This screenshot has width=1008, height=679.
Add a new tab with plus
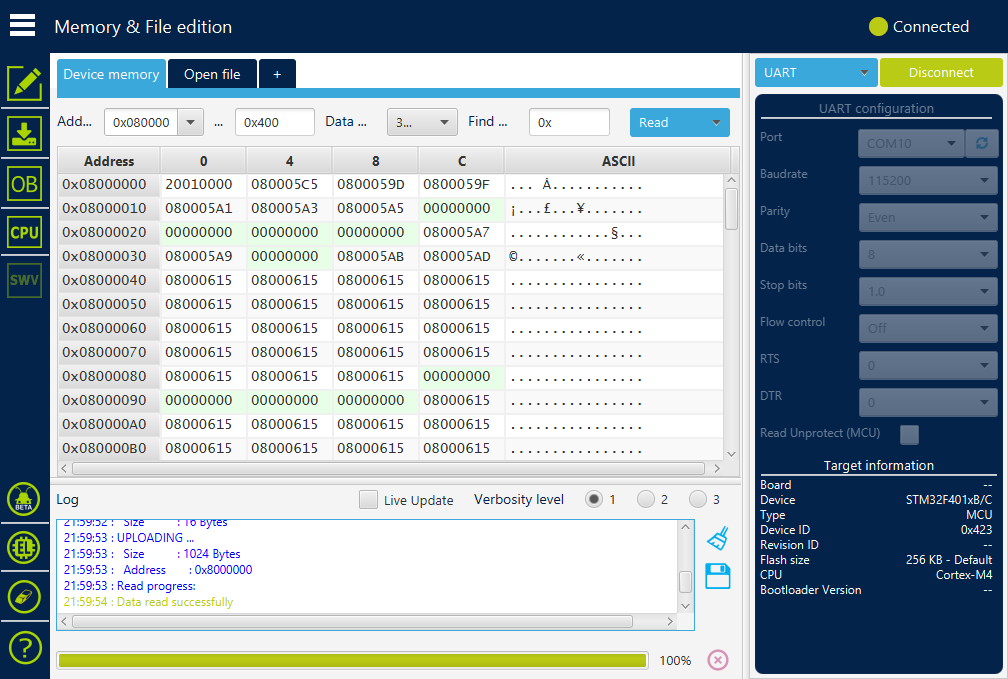click(277, 74)
